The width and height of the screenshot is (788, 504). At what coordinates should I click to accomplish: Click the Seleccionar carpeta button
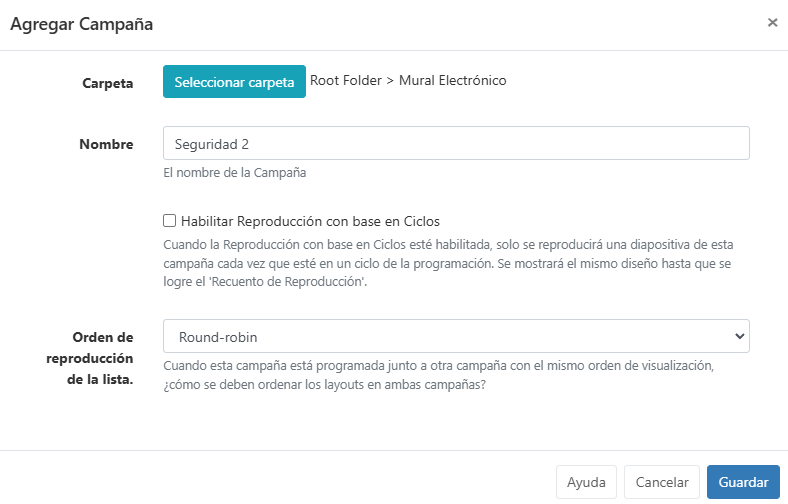click(x=234, y=81)
